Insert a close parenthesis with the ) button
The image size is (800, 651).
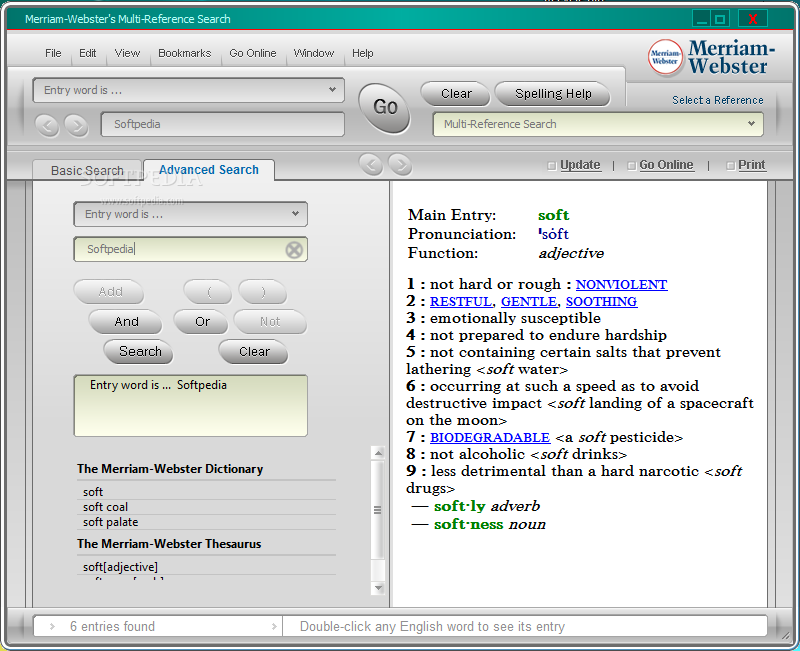[263, 292]
